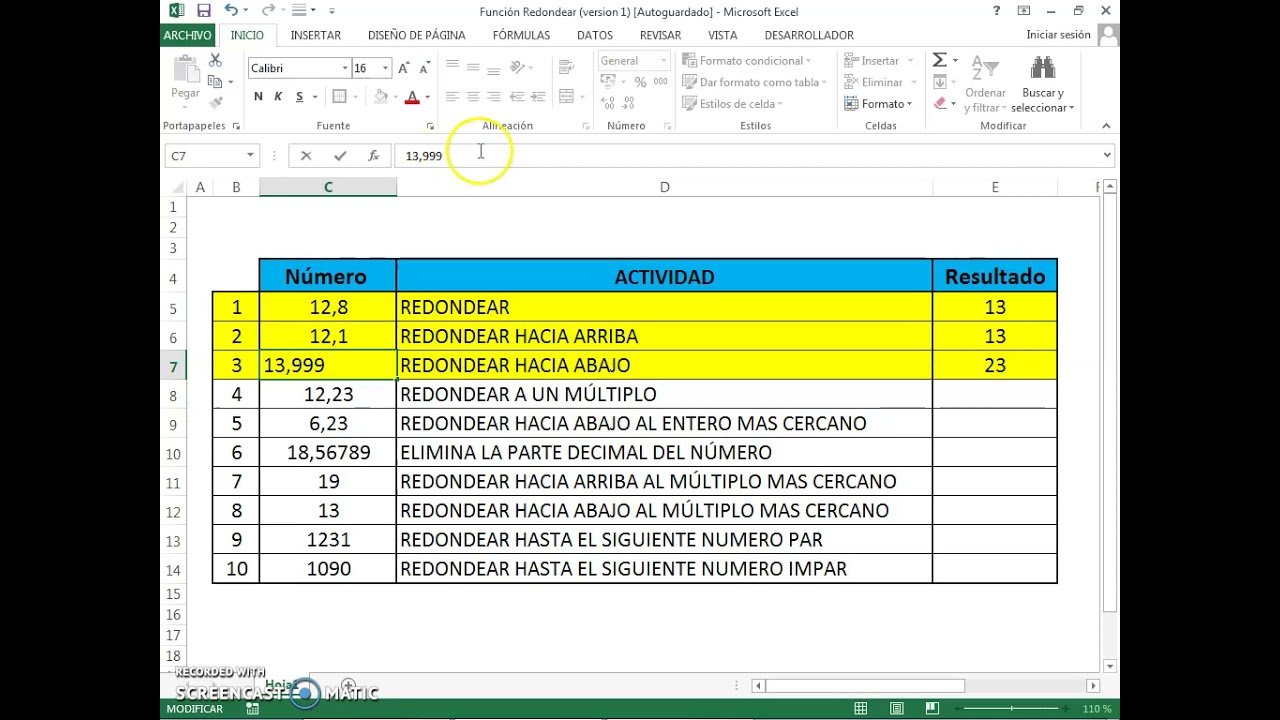Screen dimensions: 1280x720
Task: Apply red font color with the A
Action: pyautogui.click(x=411, y=97)
